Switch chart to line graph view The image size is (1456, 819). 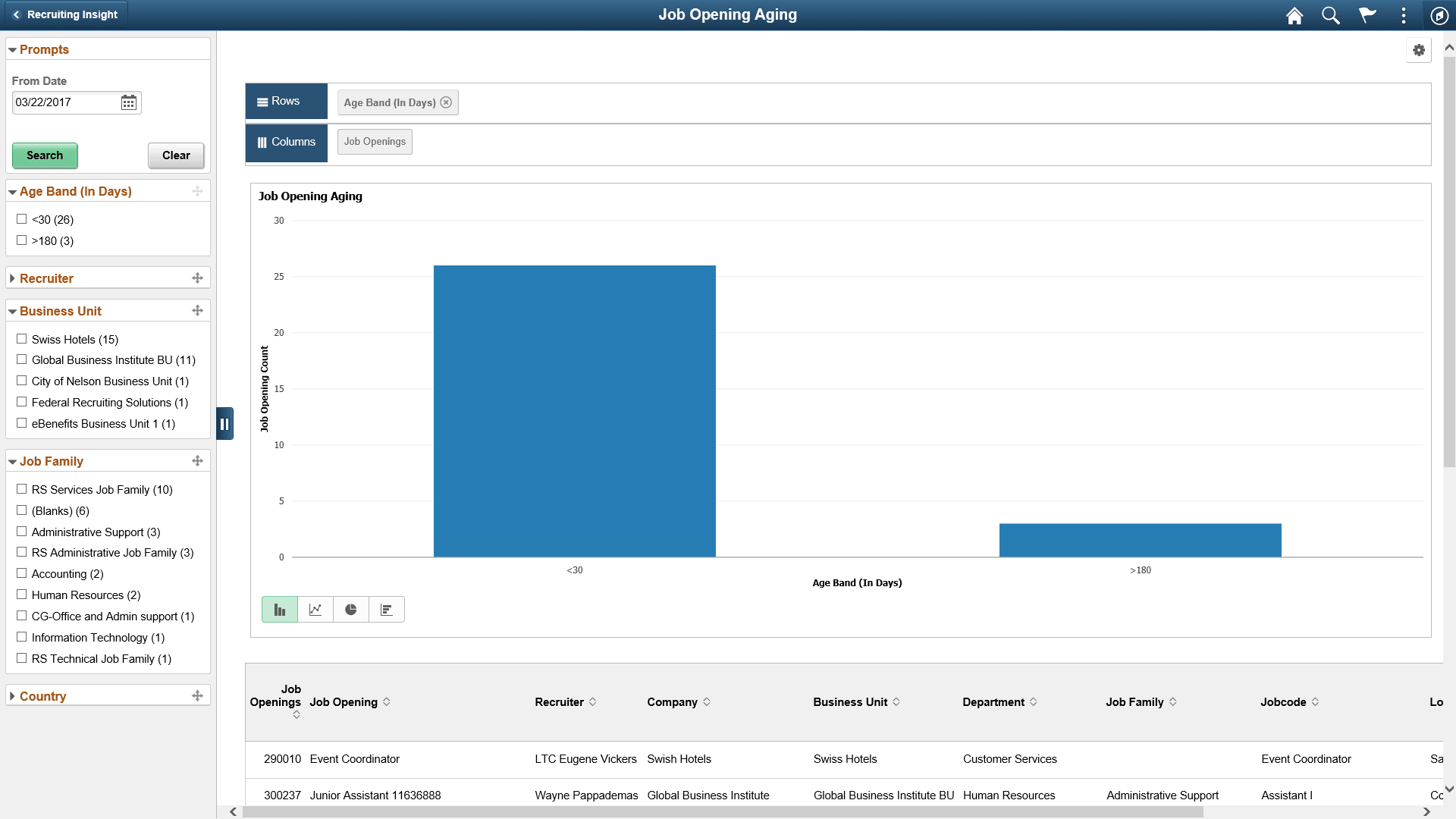click(315, 610)
